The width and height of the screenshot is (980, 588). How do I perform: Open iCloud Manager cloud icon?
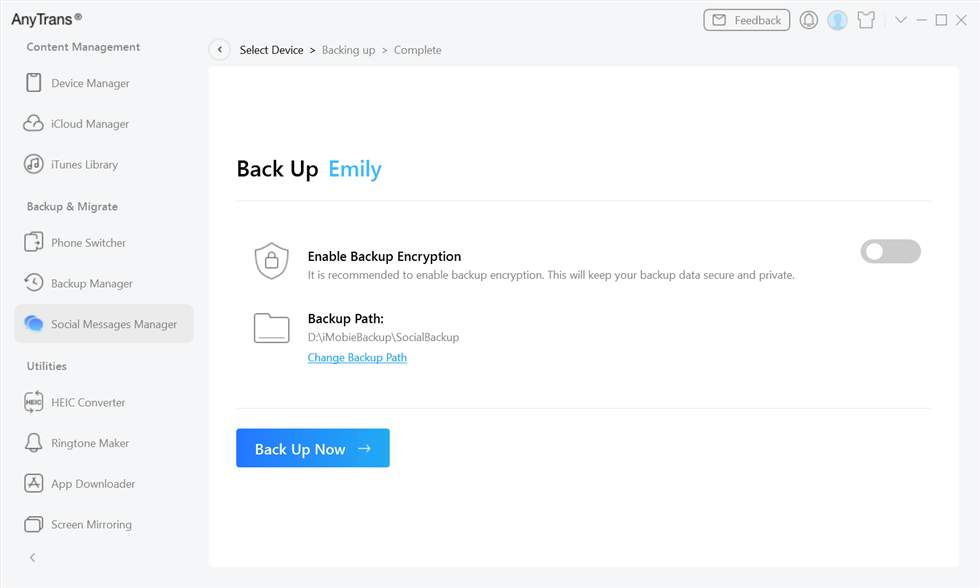pos(34,124)
